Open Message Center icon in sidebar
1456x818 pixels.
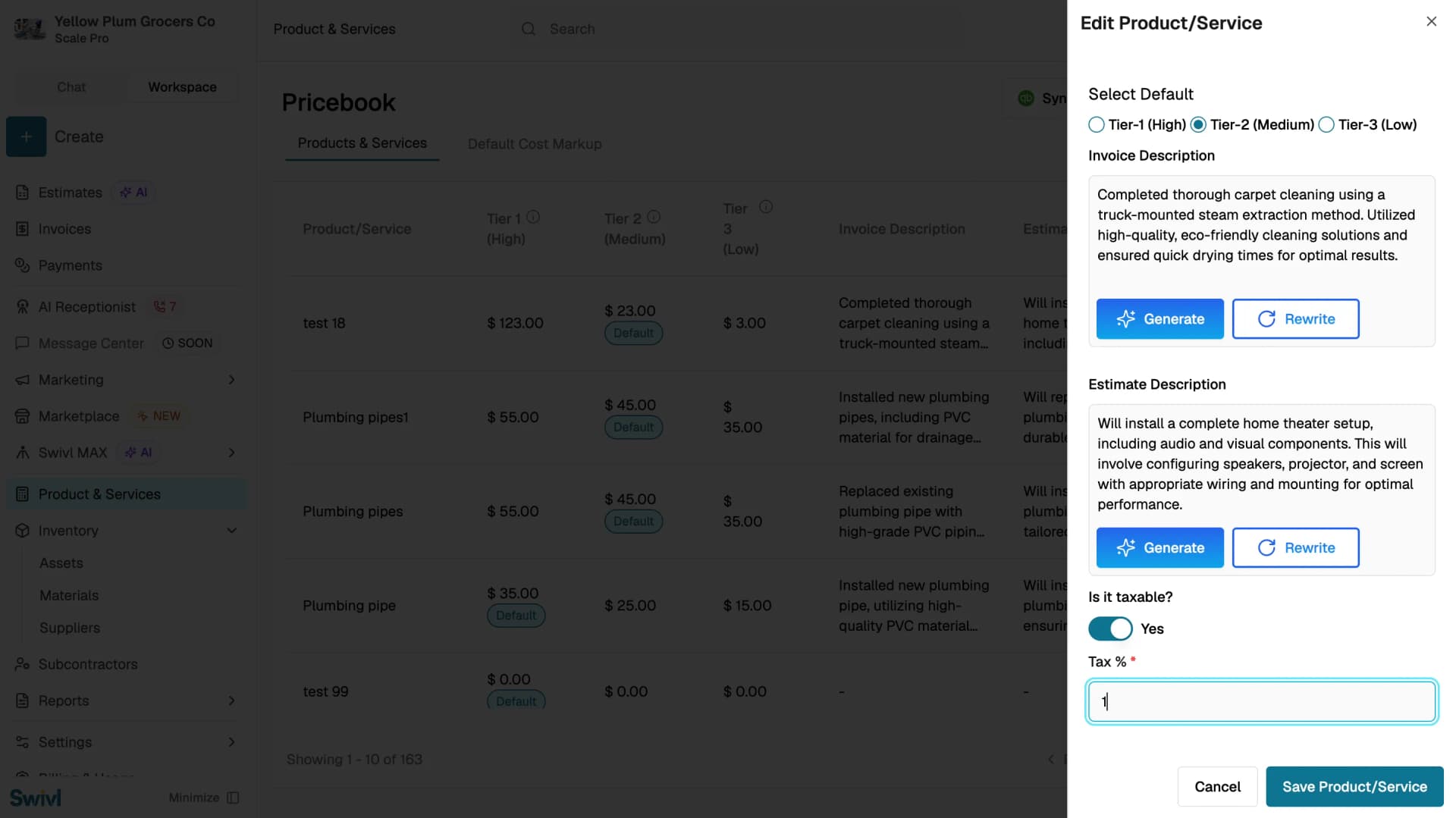23,343
